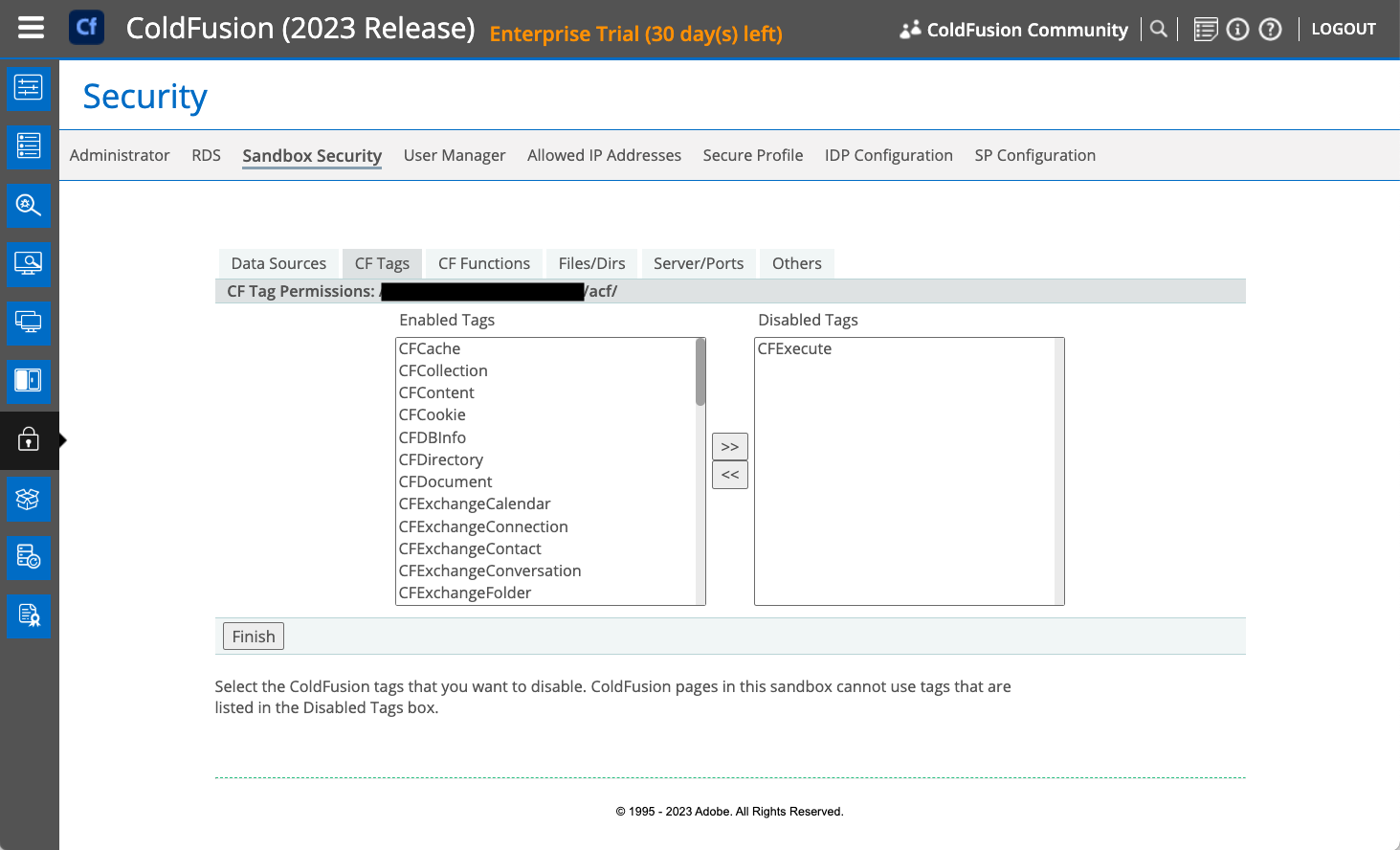Click the ColdFusion Cf logo
Viewport: 1400px width, 850px height.
click(86, 27)
